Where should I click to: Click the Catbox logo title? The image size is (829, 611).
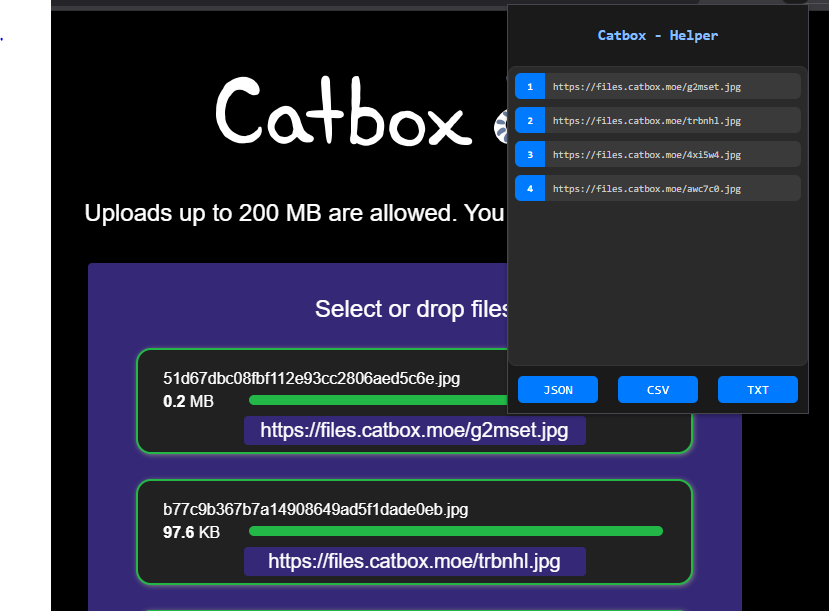(x=344, y=111)
